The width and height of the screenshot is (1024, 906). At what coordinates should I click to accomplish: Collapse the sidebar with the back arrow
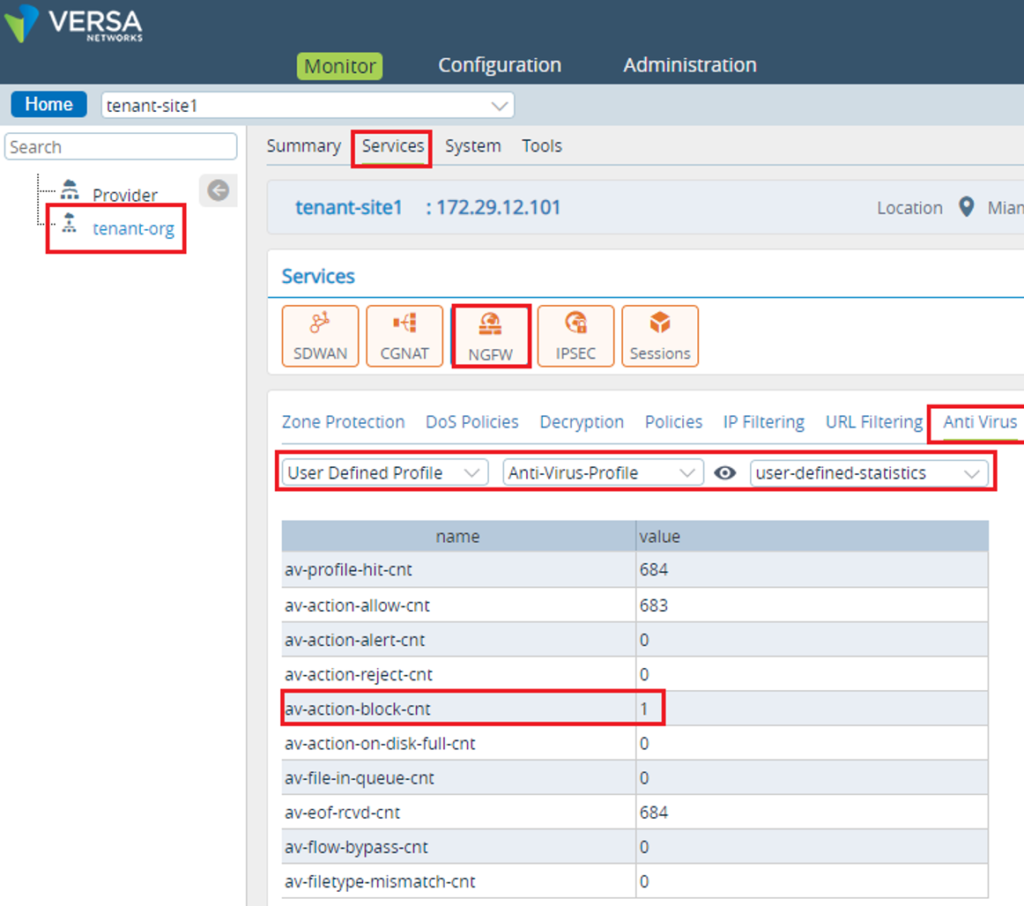218,190
